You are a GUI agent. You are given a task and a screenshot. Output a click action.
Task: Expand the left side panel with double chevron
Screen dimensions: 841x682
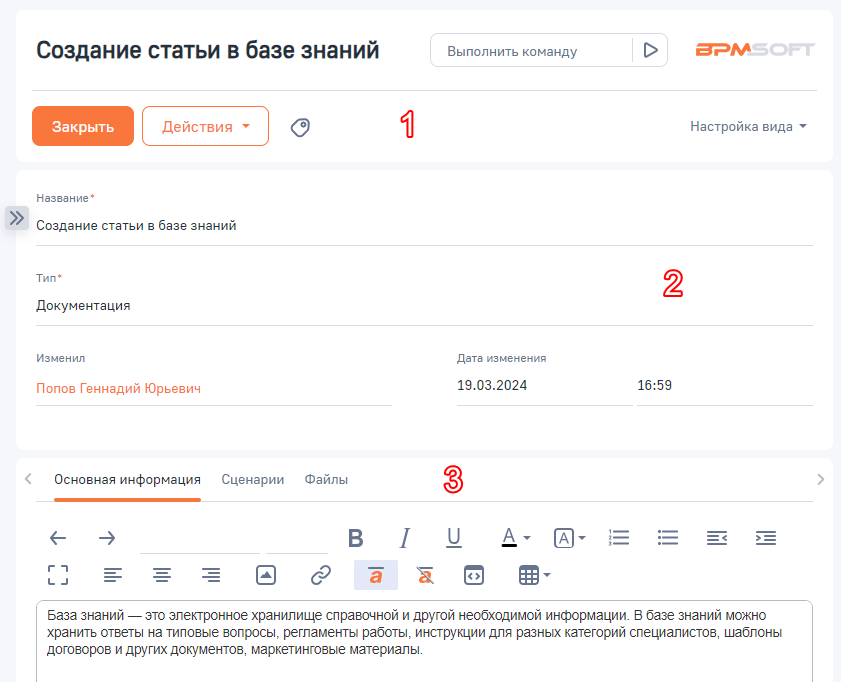17,218
